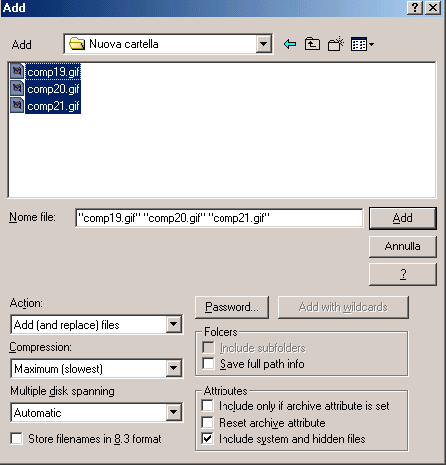446x465 pixels.
Task: Click the Annulla cancel button
Action: click(x=403, y=246)
